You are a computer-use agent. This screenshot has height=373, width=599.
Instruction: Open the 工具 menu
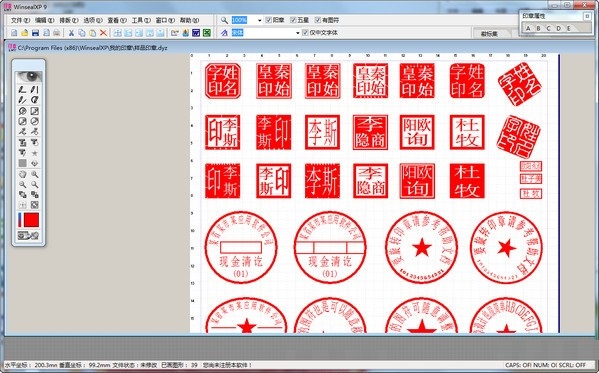click(141, 20)
